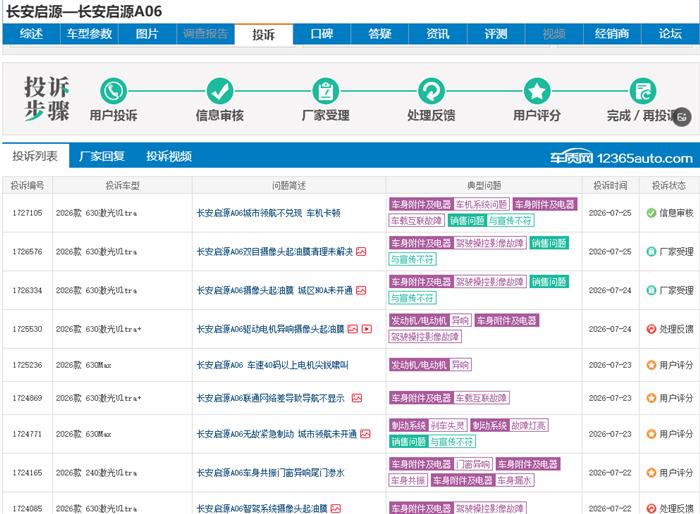Click 车机系统问题 tag in row 1727105
This screenshot has width=700, height=514.
tap(482, 205)
